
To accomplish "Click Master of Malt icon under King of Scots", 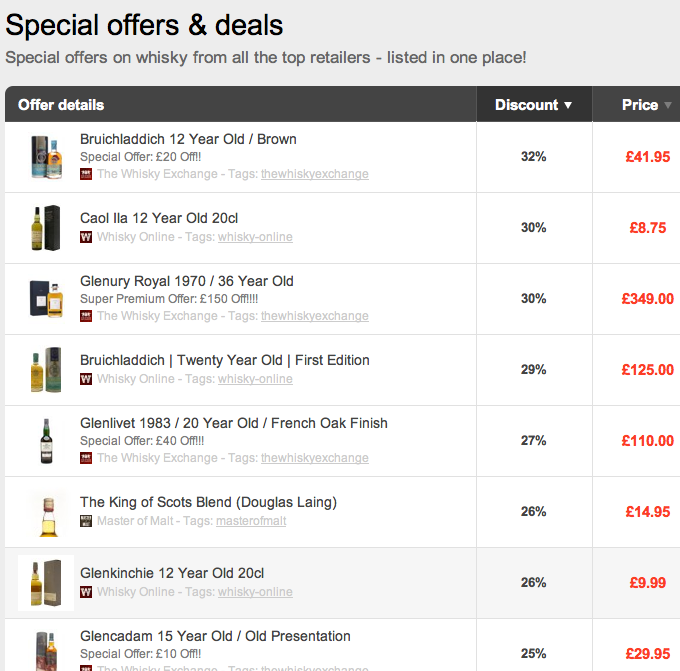I will [86, 521].
